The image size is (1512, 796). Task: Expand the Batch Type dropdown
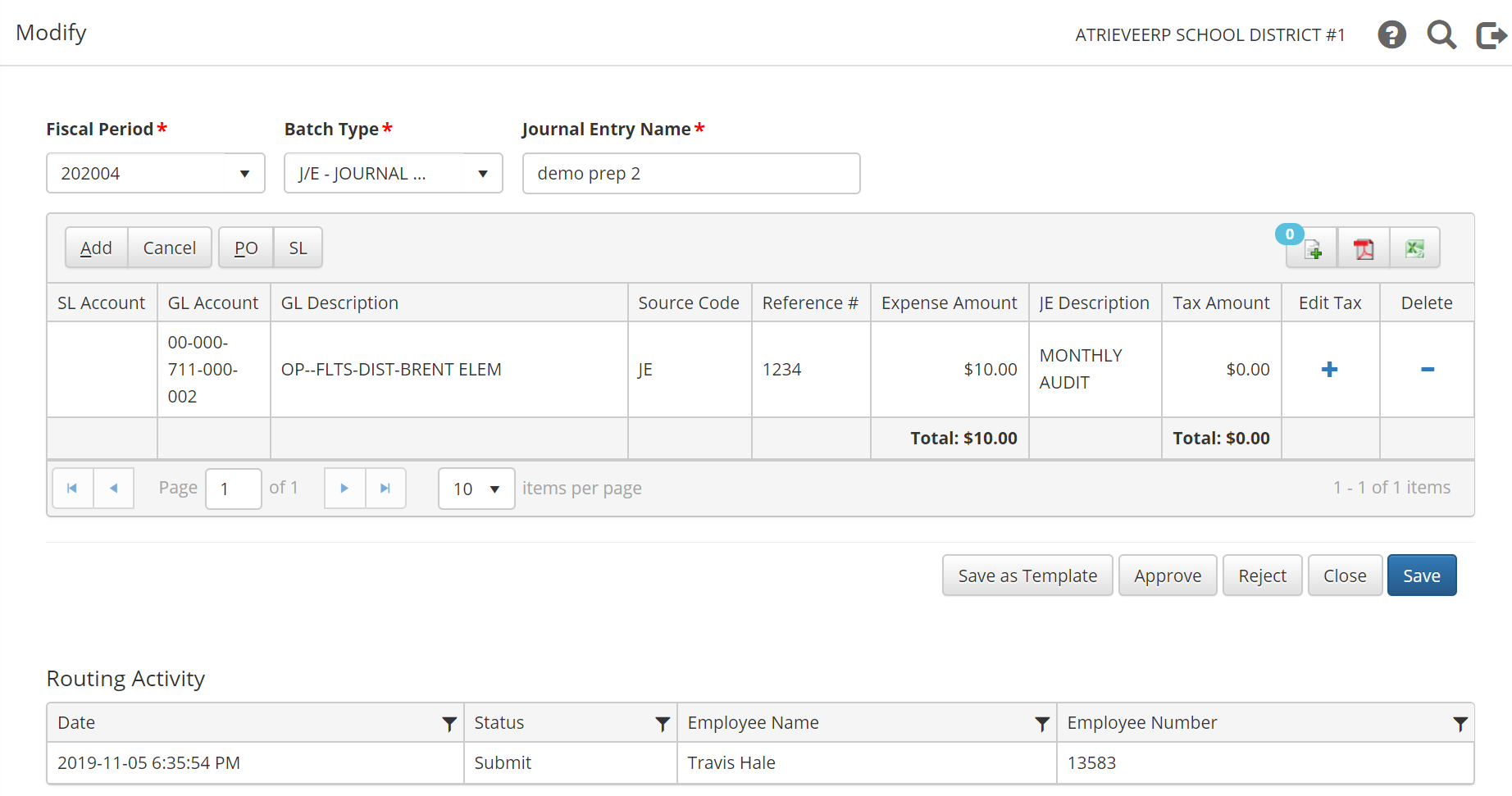(x=482, y=174)
